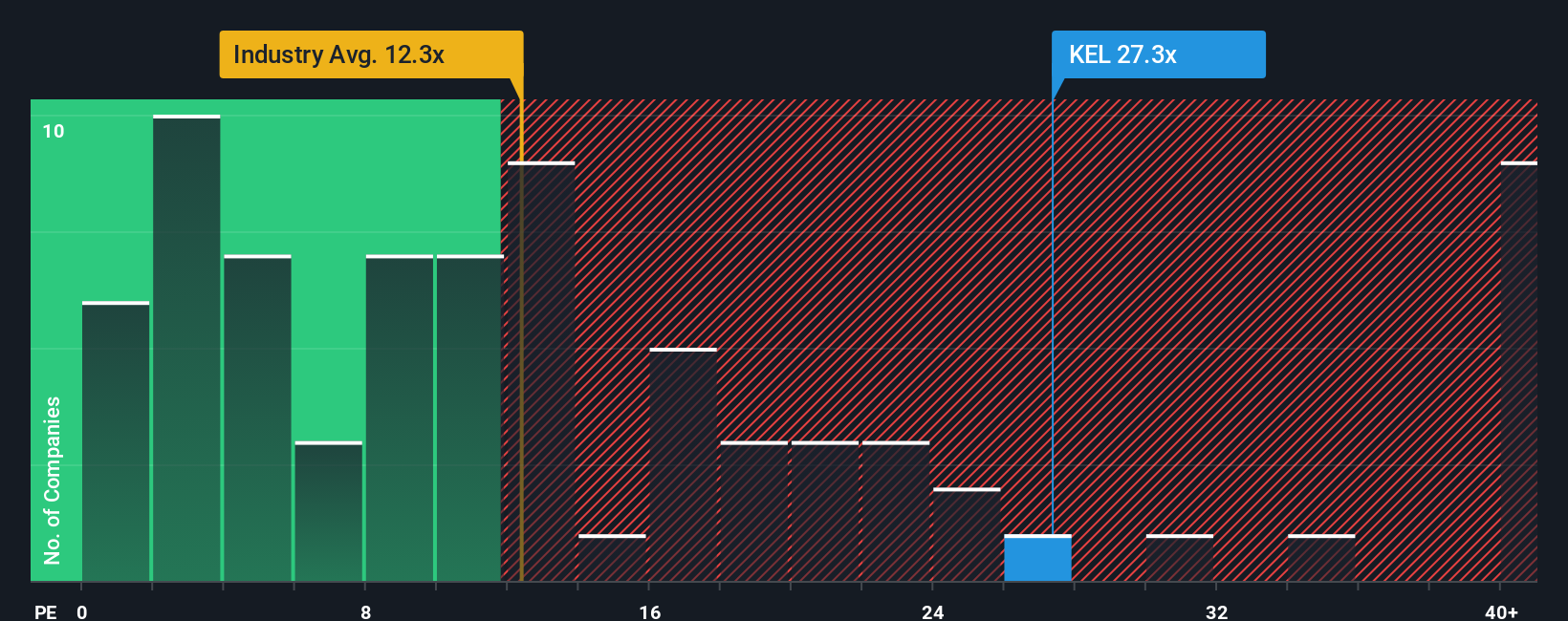This screenshot has height=621, width=1568.
Task: Click the x-axis label 8
Action: 366,611
